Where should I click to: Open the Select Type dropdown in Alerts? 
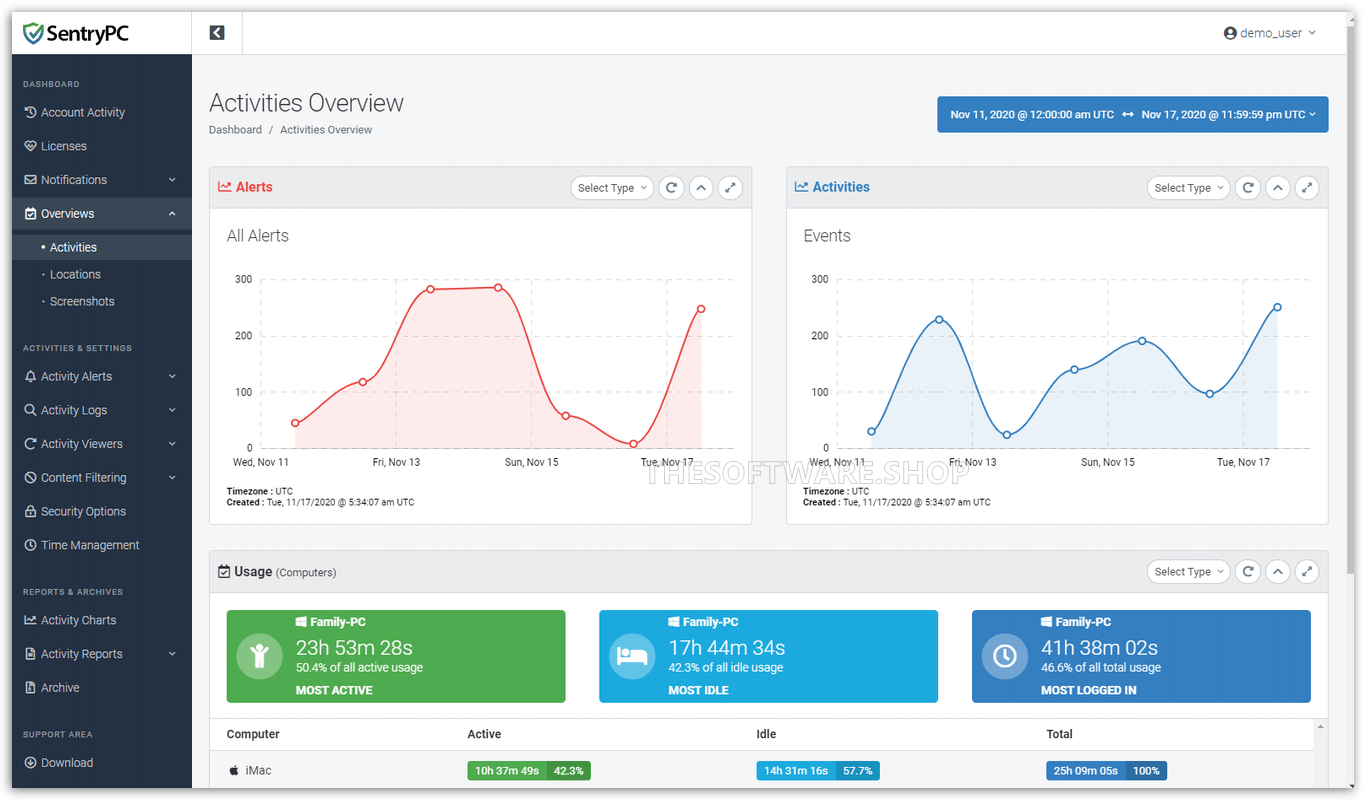[612, 188]
